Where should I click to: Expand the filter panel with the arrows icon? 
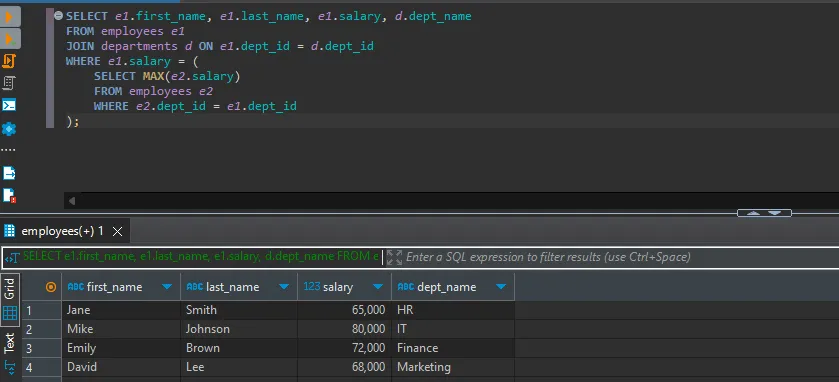tap(394, 257)
